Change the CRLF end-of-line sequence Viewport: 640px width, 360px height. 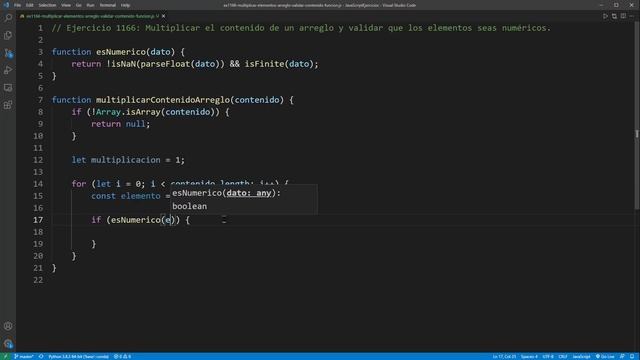tap(563, 356)
